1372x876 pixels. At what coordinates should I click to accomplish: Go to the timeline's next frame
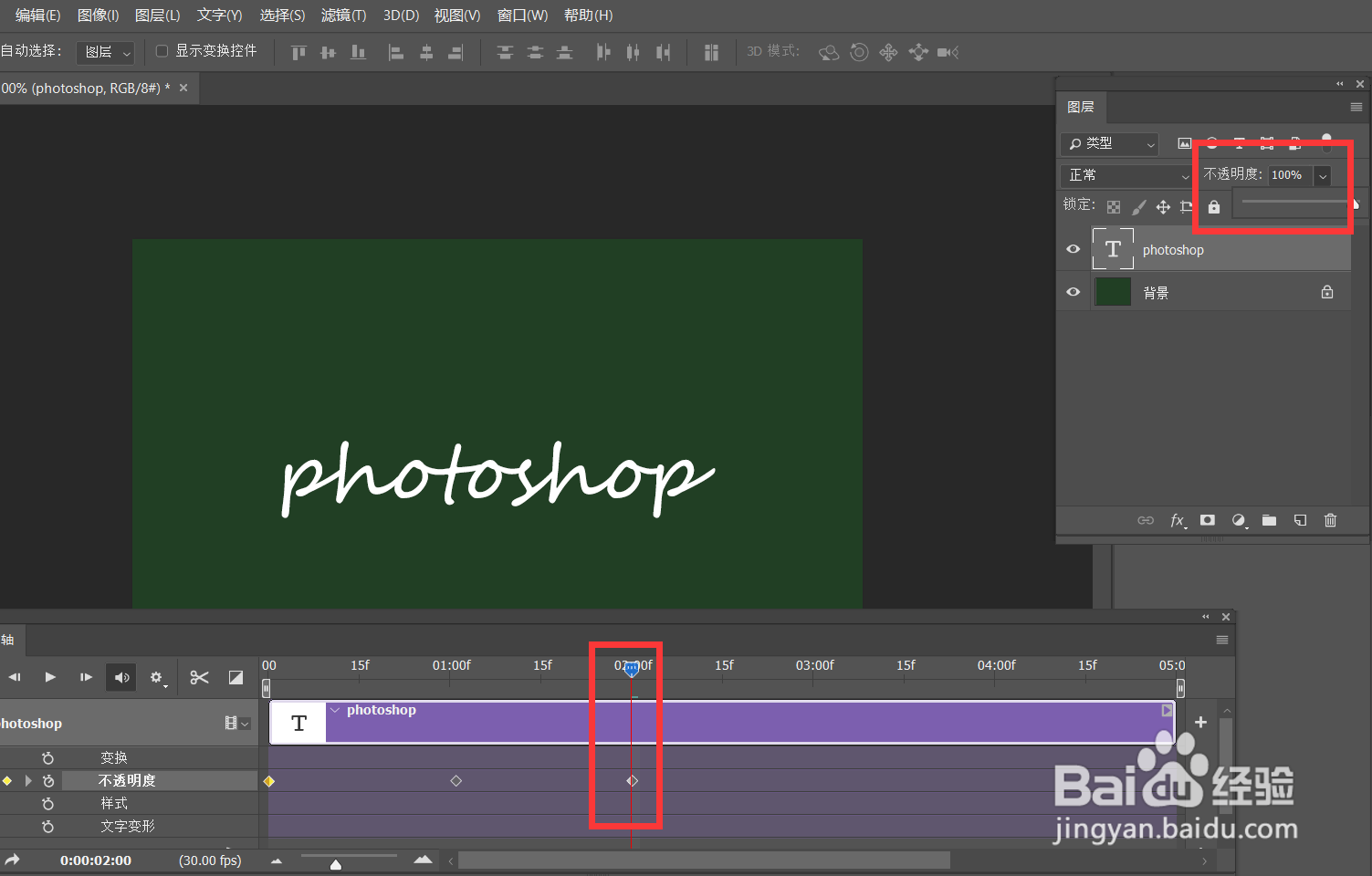(x=86, y=677)
